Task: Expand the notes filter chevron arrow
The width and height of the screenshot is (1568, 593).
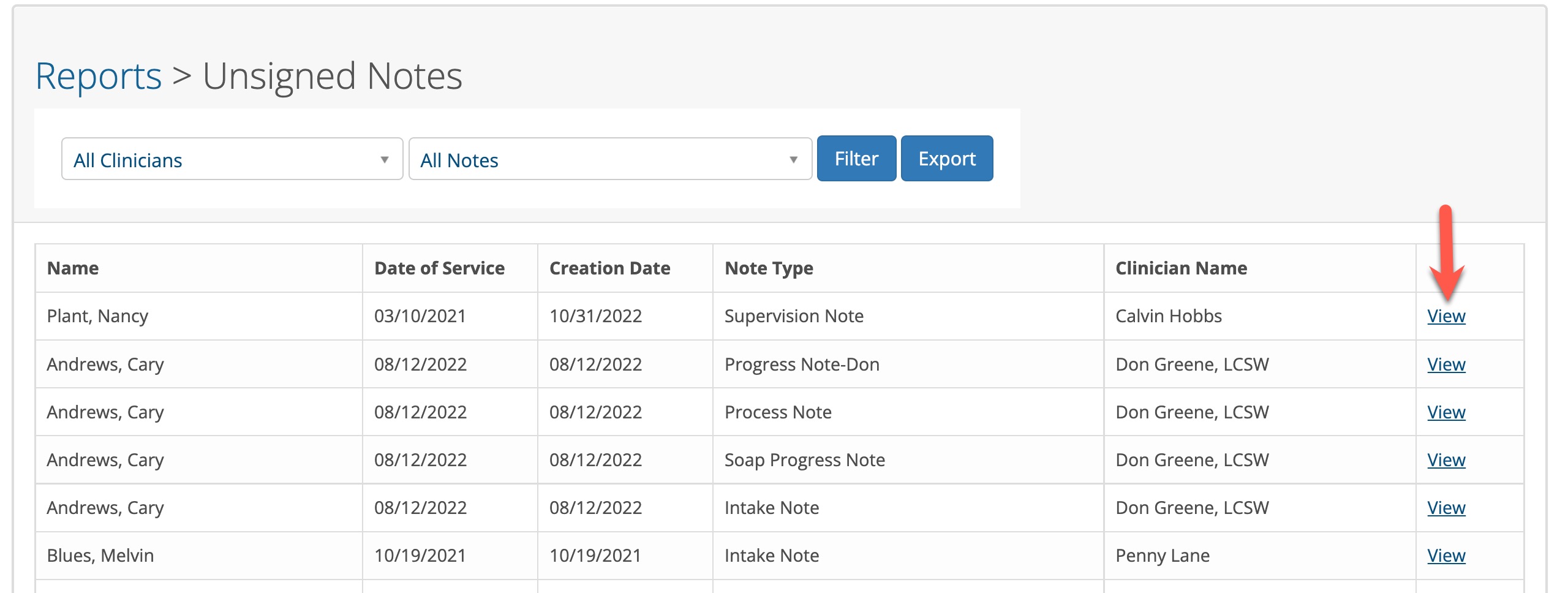Action: pyautogui.click(x=793, y=159)
